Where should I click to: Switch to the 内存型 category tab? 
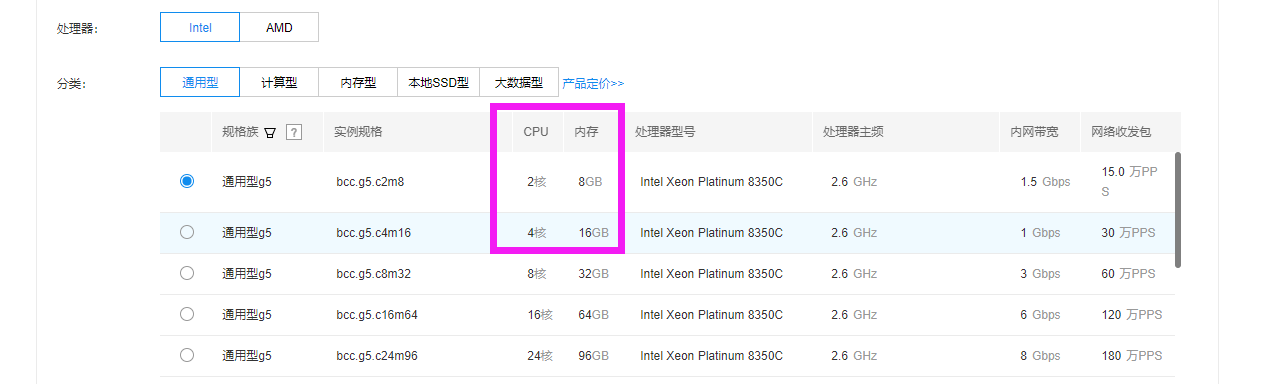[x=358, y=83]
